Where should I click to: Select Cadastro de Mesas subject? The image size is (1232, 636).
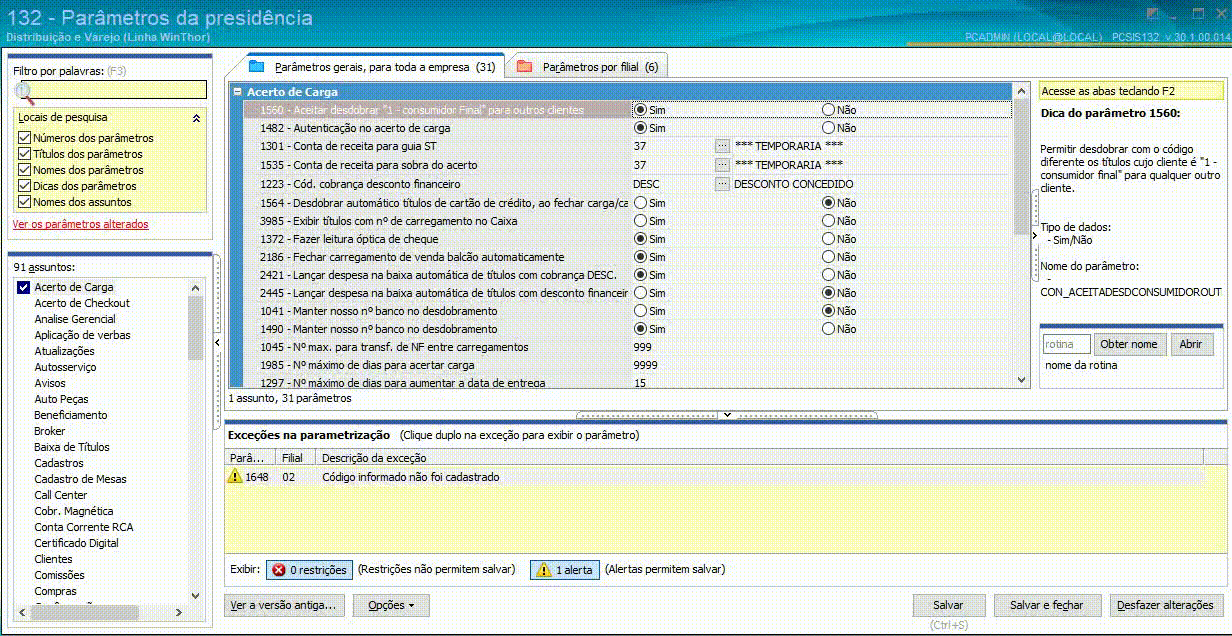click(x=80, y=479)
